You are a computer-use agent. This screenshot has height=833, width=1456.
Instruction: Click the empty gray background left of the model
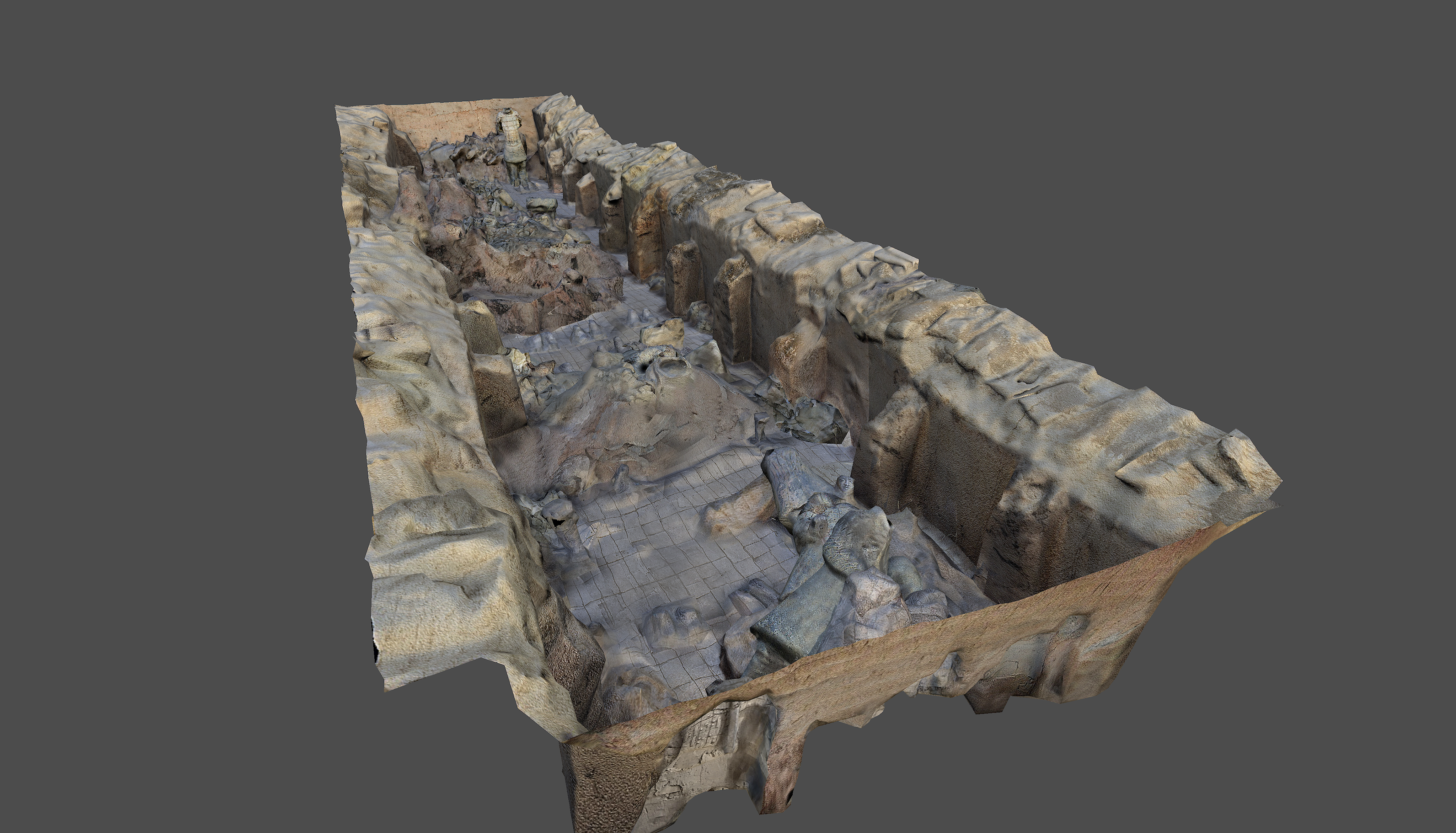tap(172, 400)
